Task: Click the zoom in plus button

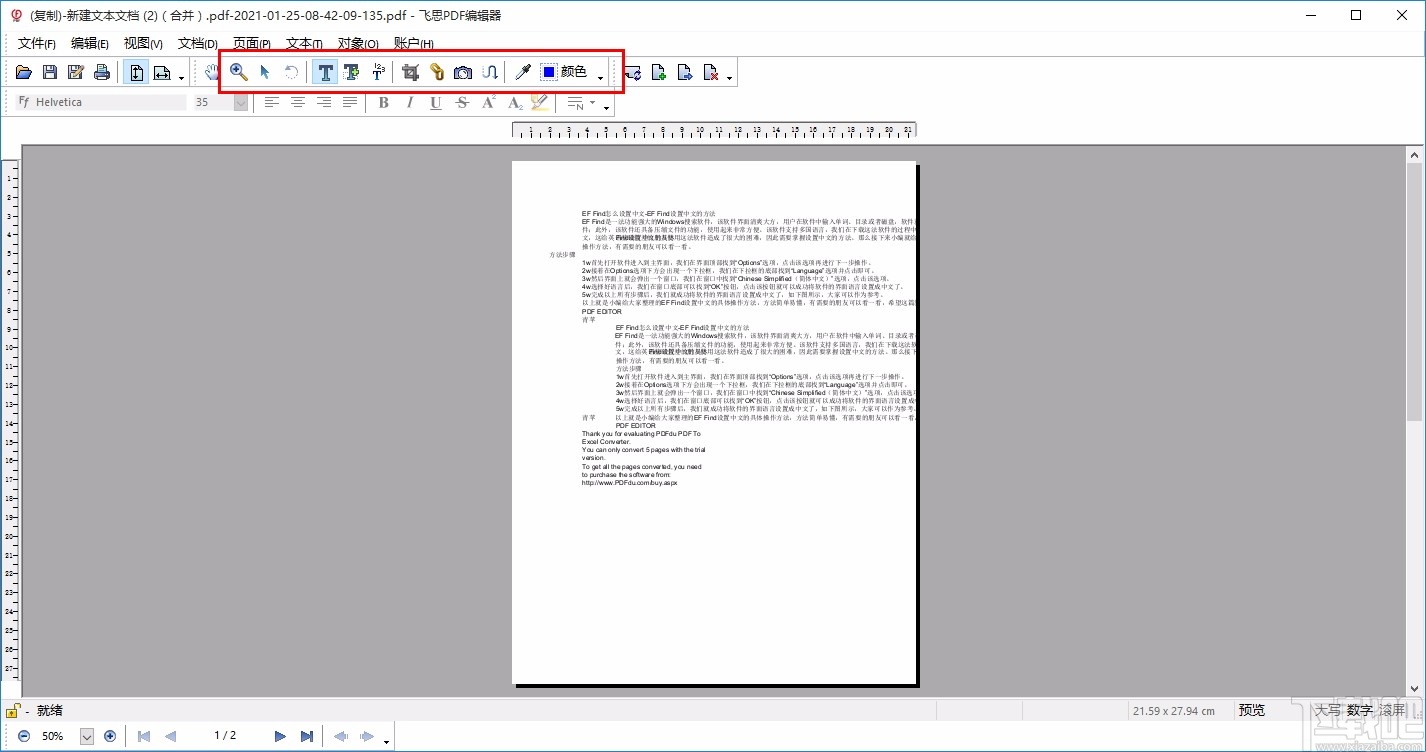Action: click(110, 736)
